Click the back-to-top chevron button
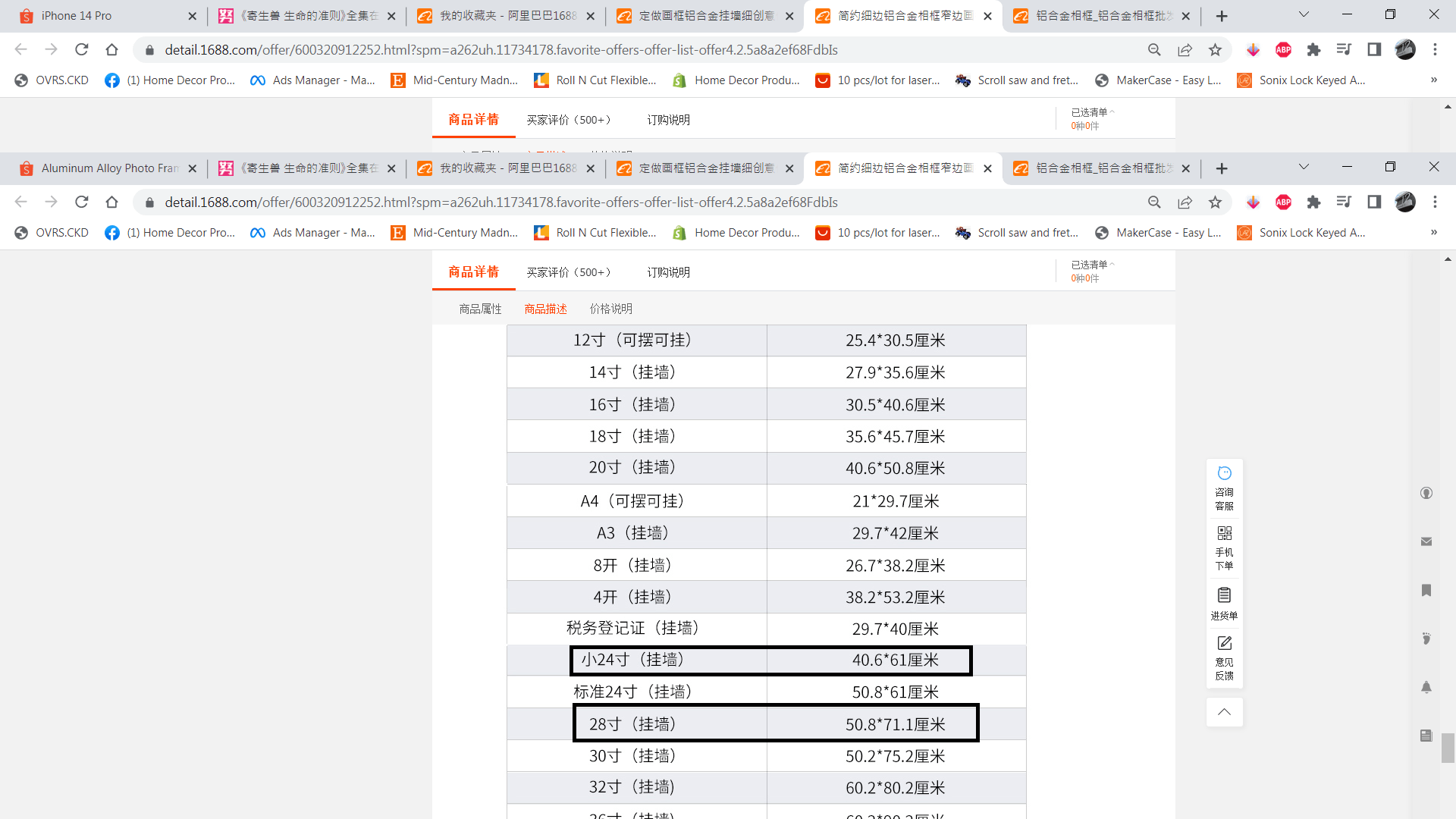This screenshot has height=819, width=1456. pos(1224,712)
